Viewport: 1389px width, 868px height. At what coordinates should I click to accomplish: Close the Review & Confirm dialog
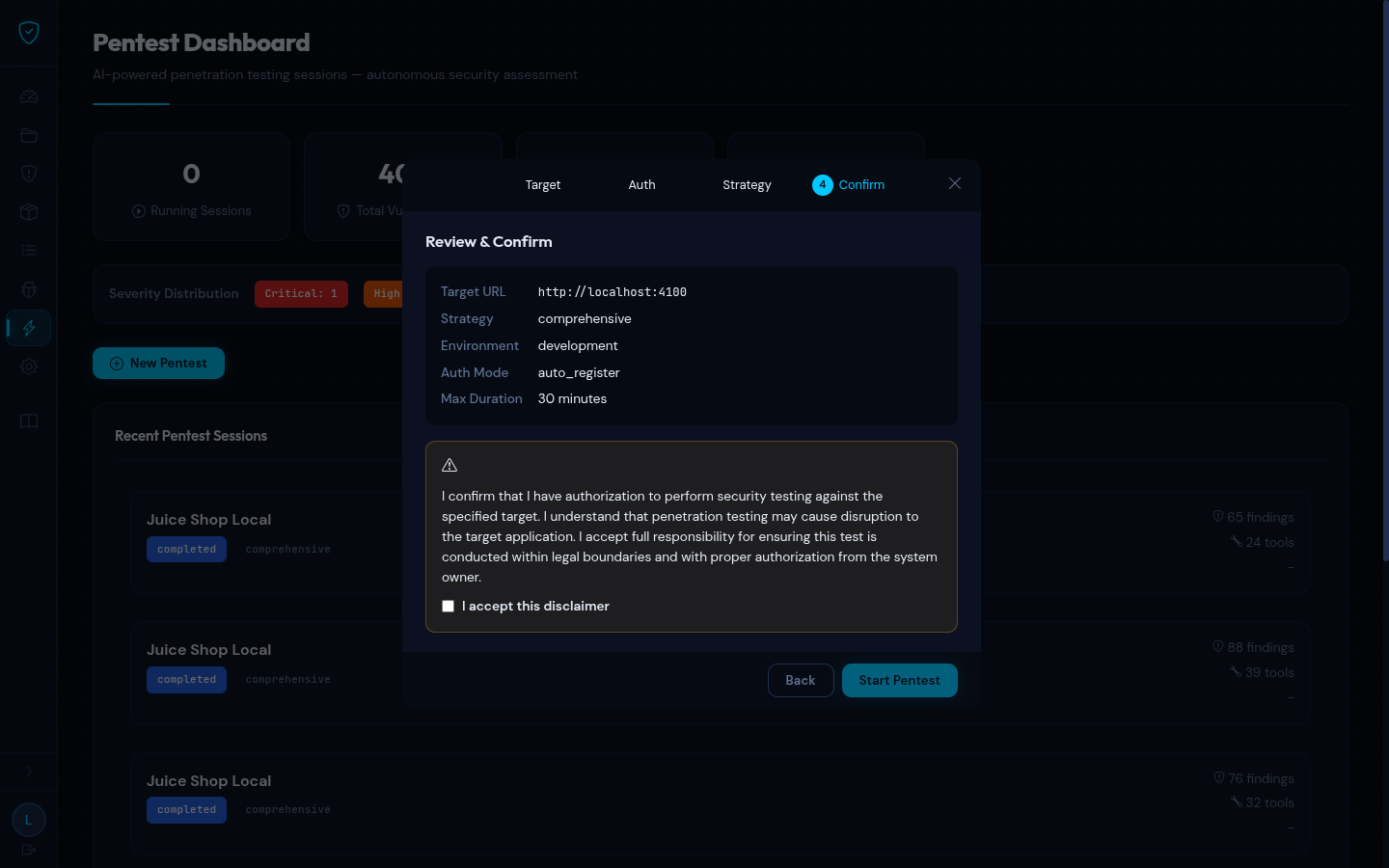[955, 183]
